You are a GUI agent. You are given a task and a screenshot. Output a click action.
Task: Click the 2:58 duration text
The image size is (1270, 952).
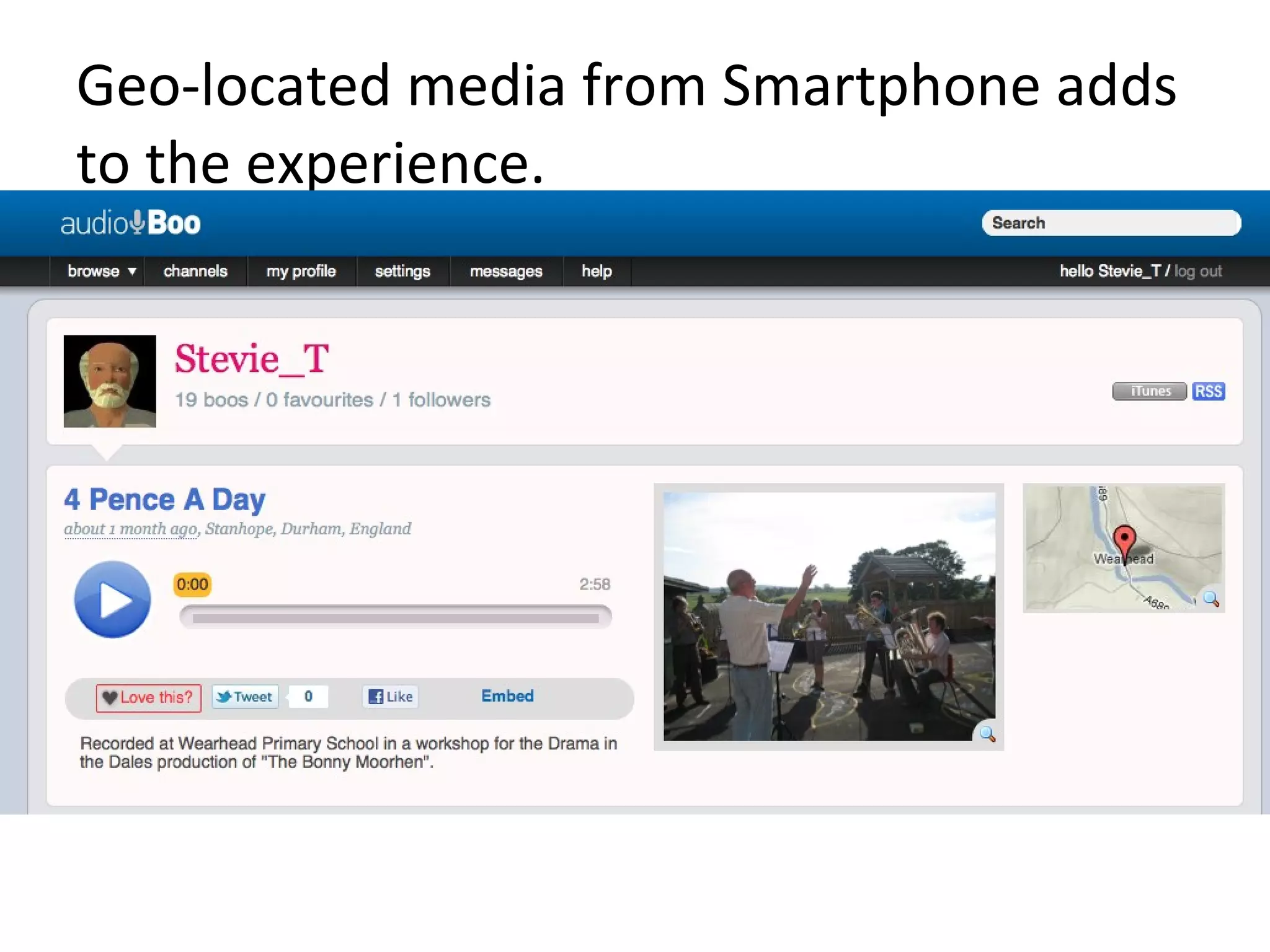coord(595,584)
